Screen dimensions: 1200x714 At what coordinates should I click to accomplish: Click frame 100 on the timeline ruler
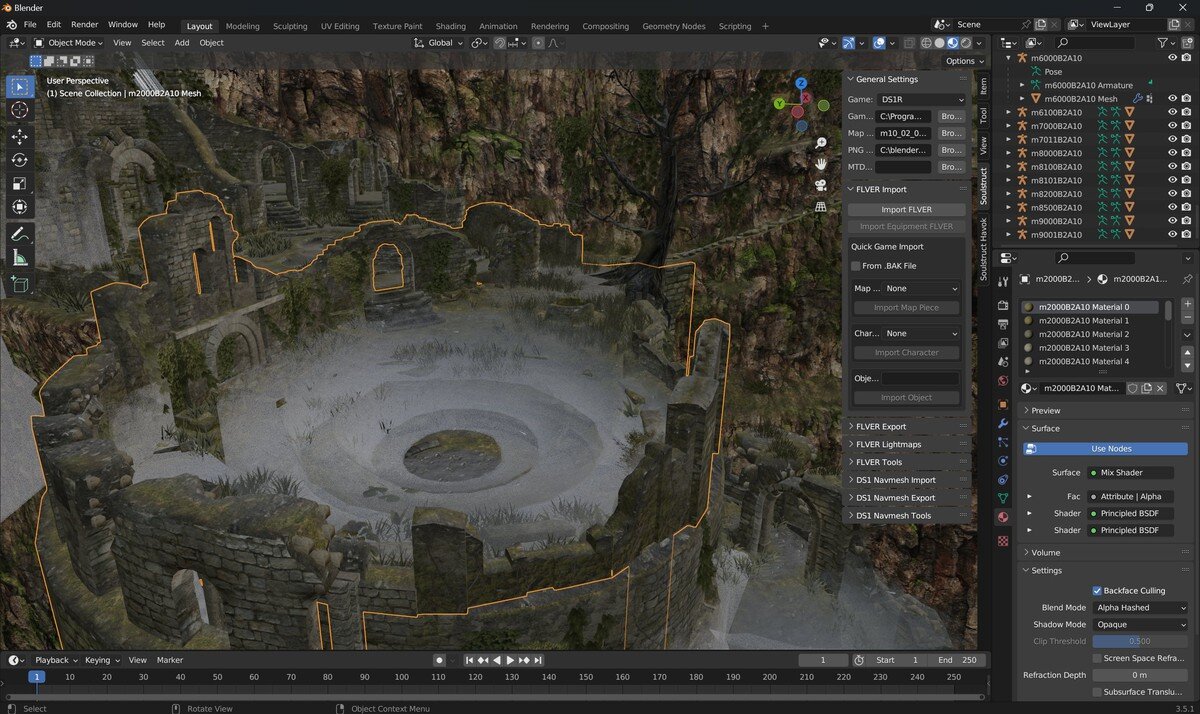[x=401, y=677]
